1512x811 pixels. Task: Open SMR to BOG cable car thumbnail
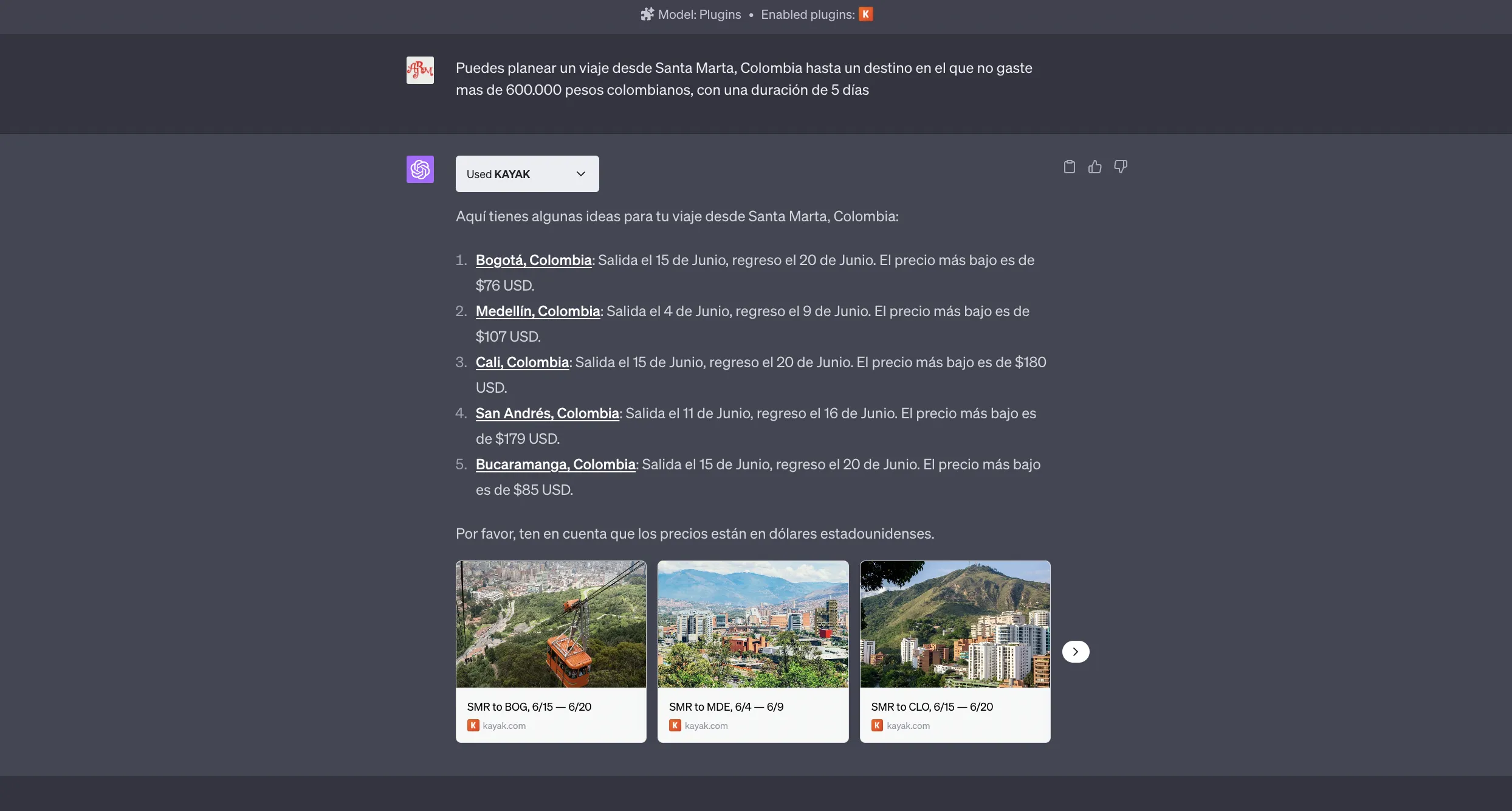click(551, 624)
